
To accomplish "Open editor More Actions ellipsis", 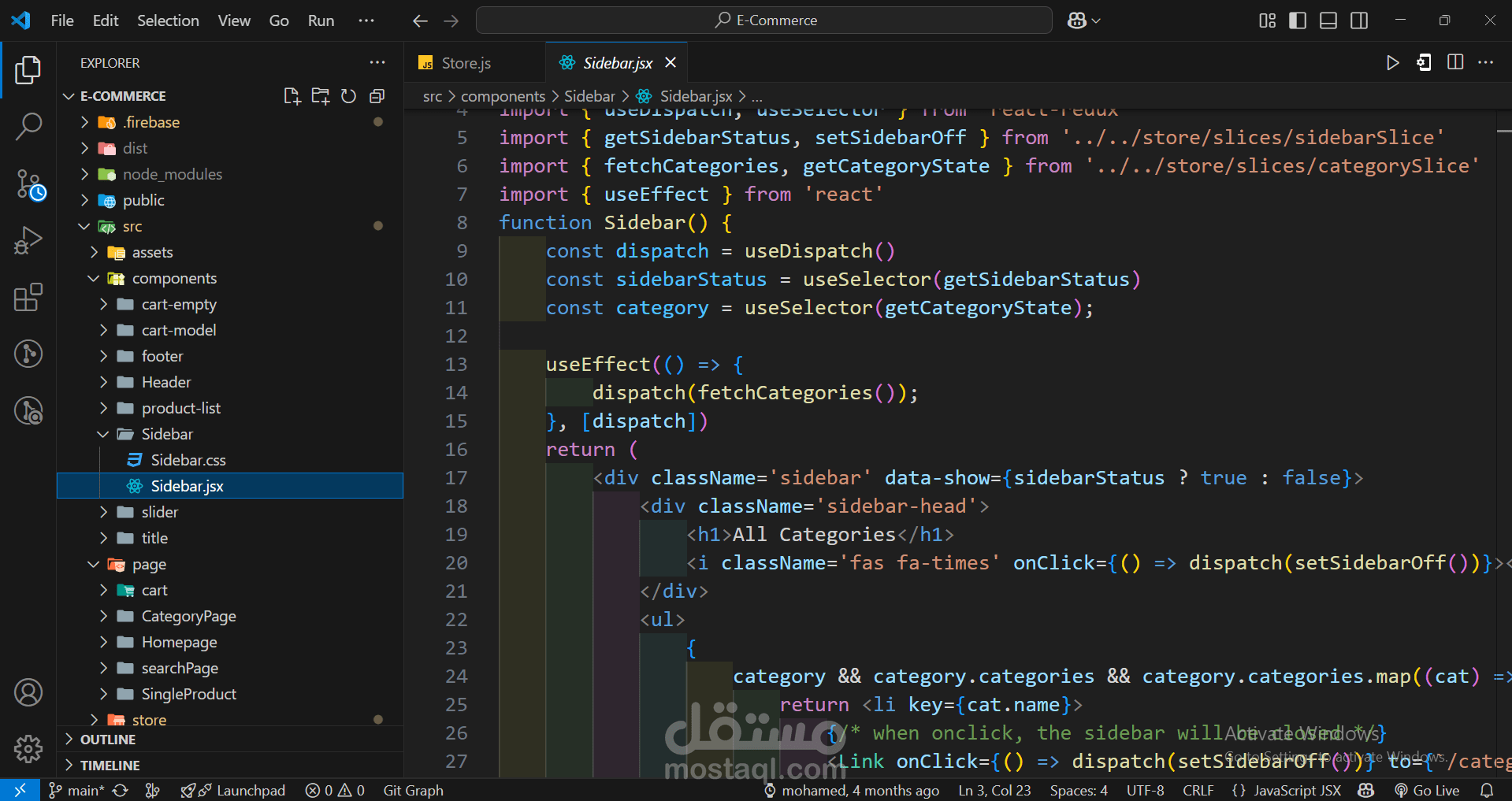I will (x=1486, y=63).
